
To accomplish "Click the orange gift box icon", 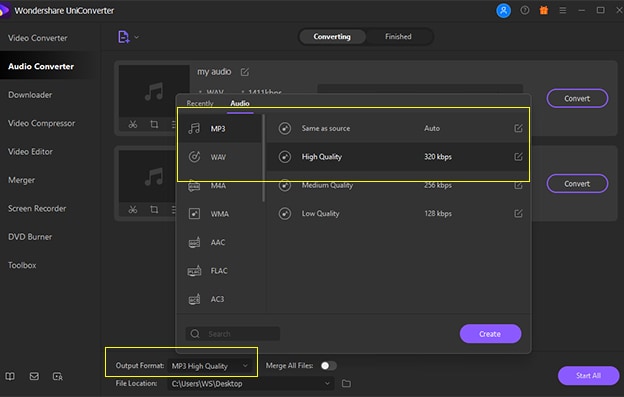I will tap(544, 11).
